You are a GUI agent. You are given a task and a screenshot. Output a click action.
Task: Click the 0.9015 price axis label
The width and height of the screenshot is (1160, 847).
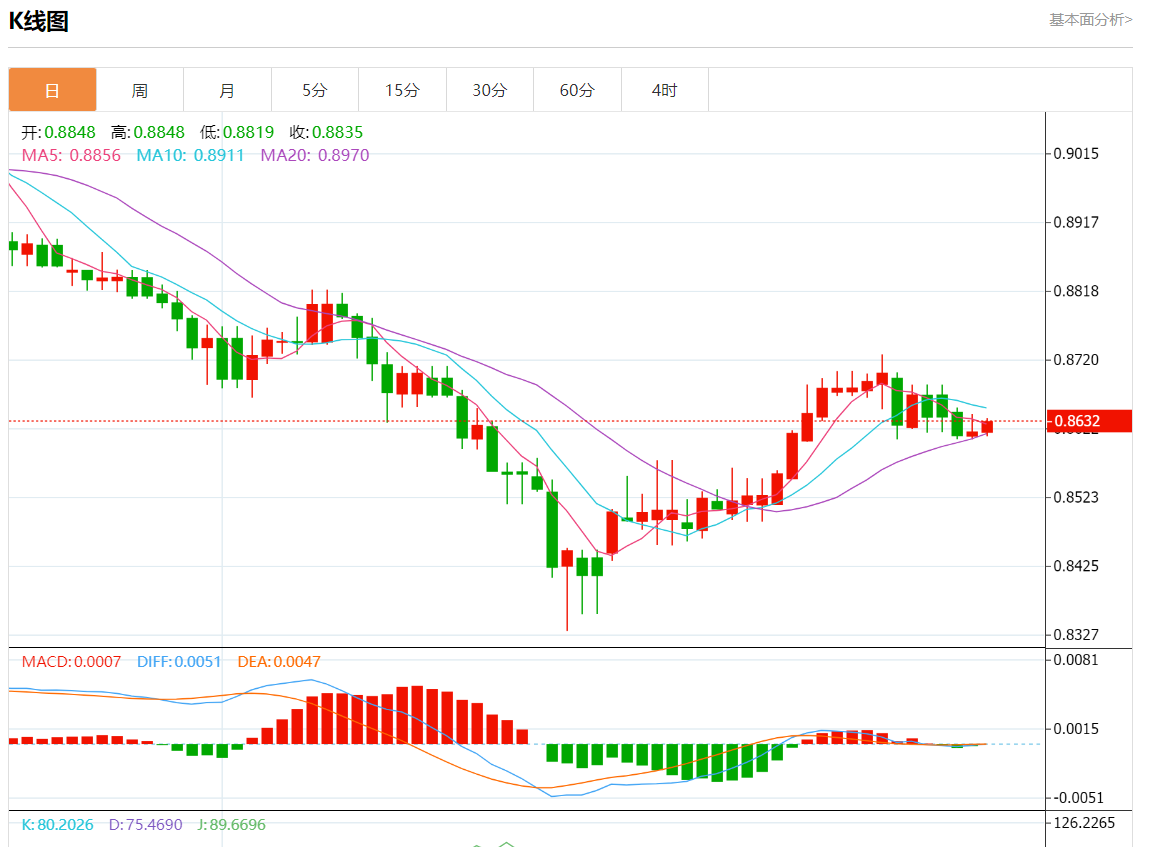1076,153
